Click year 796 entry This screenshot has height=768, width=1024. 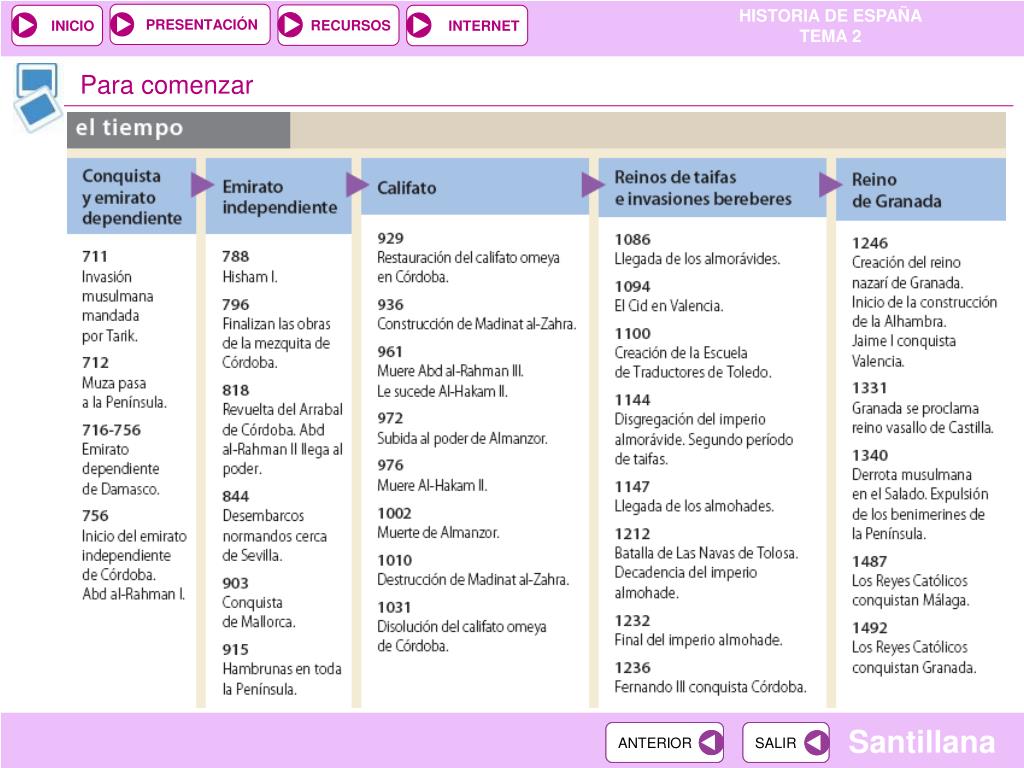(276, 333)
